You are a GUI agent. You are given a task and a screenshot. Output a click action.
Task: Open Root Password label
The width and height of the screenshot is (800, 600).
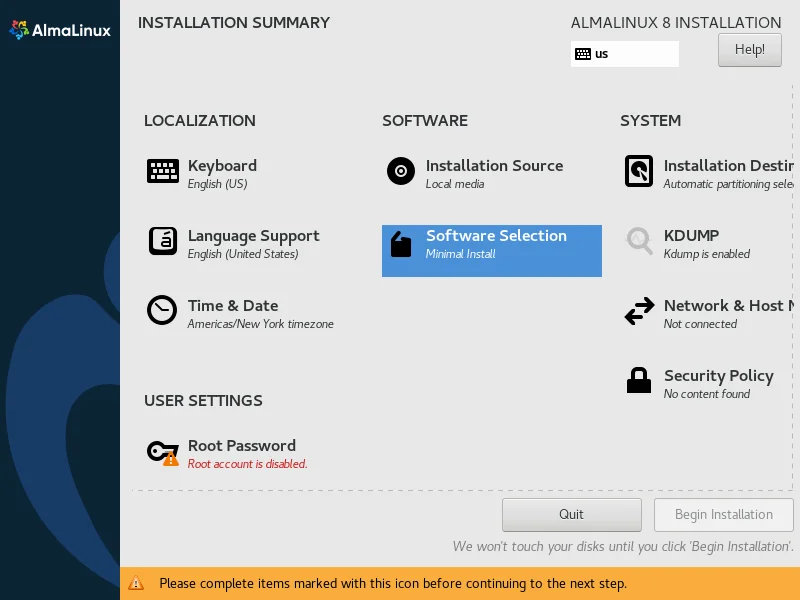tap(242, 445)
